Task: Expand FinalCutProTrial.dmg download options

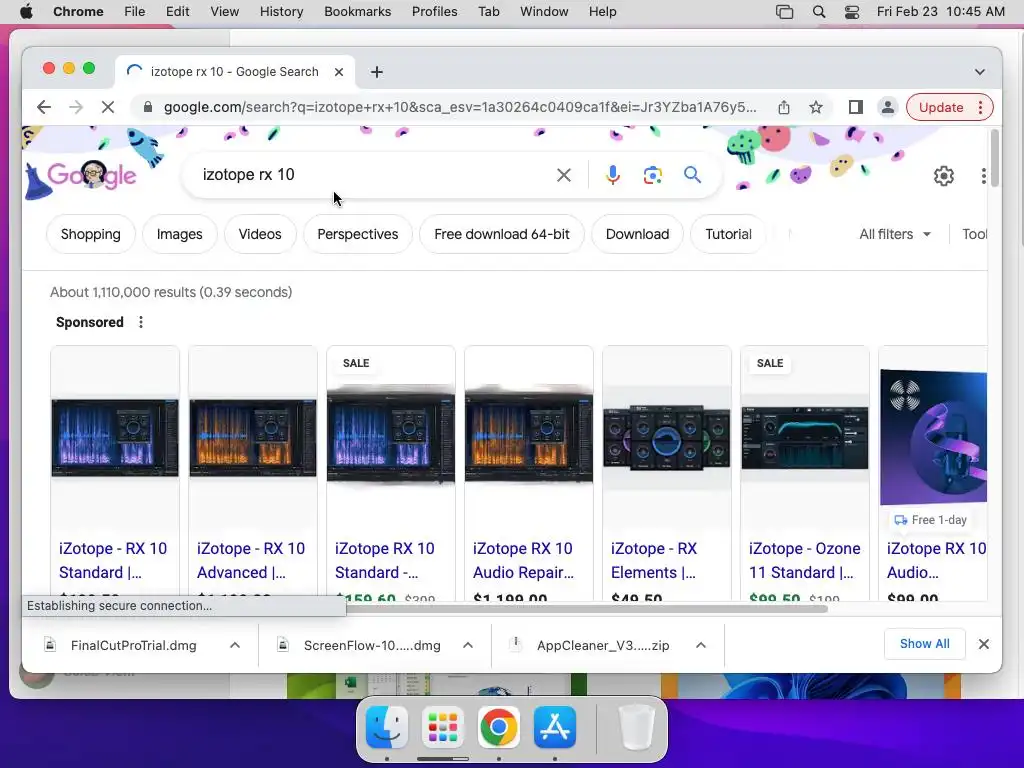Action: (x=234, y=645)
